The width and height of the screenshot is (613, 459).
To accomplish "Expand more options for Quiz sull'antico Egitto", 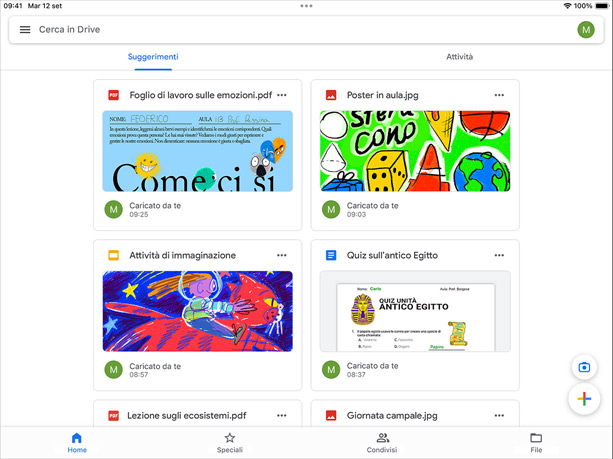I will (x=499, y=256).
